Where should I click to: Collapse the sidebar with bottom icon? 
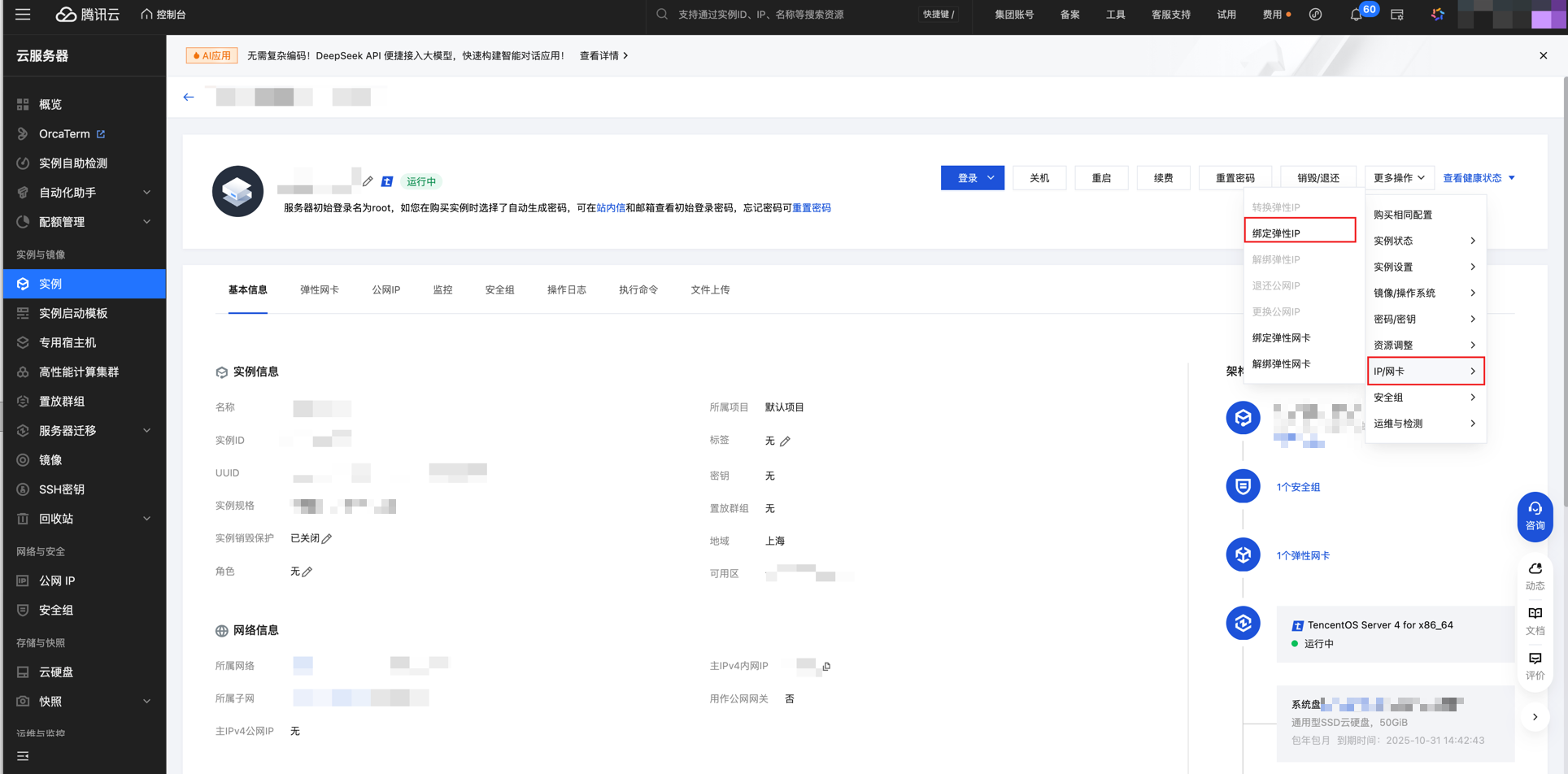(23, 756)
